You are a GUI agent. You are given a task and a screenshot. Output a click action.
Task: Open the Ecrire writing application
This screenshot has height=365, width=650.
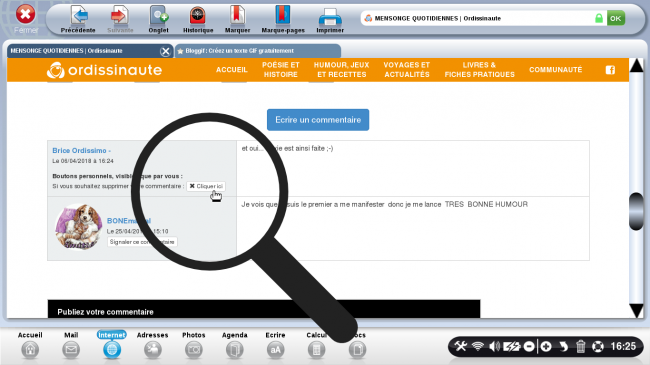[x=275, y=345]
